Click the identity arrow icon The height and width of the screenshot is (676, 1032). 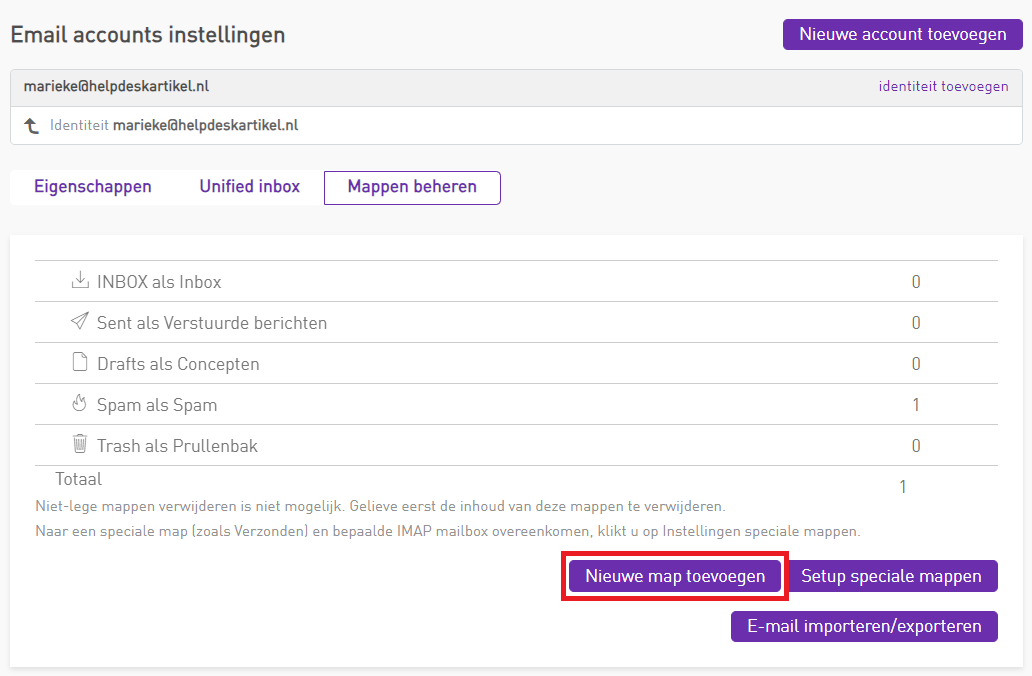[x=32, y=126]
